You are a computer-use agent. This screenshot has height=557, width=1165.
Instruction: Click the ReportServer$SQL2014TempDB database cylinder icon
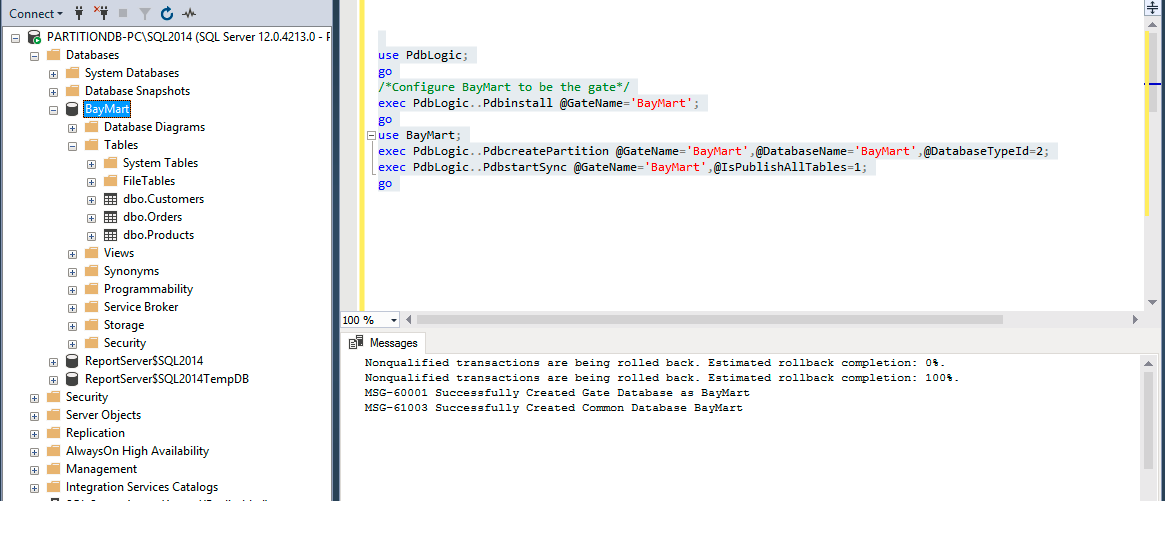pyautogui.click(x=72, y=379)
